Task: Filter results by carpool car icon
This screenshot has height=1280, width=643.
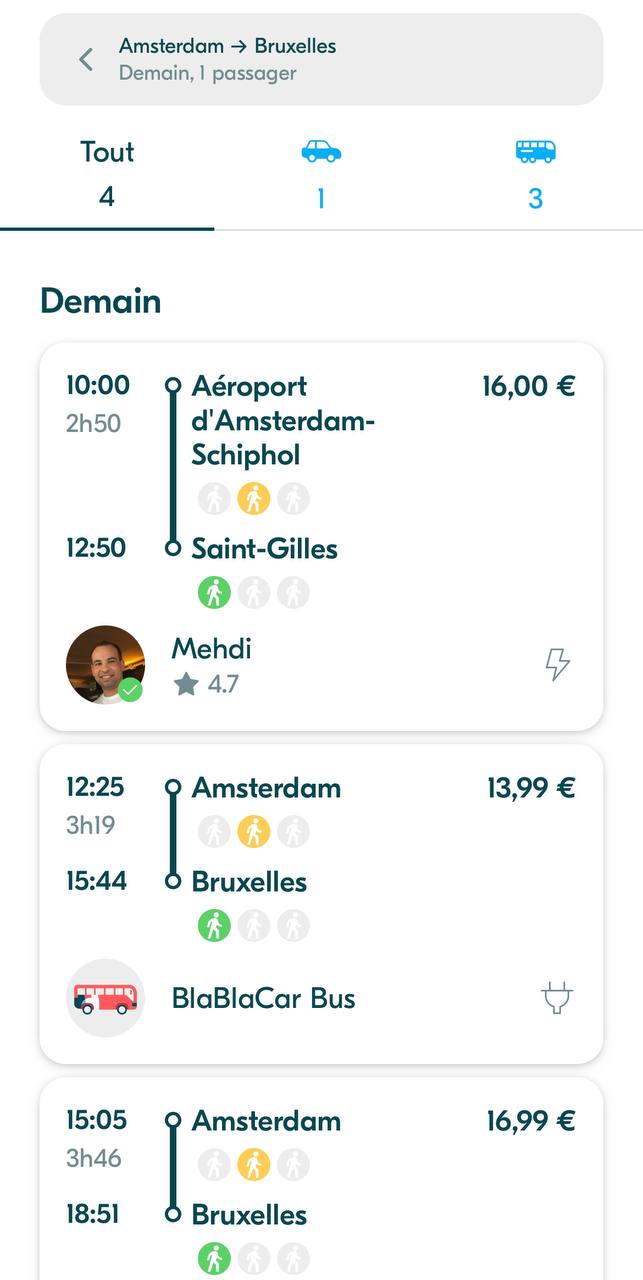Action: click(x=321, y=152)
